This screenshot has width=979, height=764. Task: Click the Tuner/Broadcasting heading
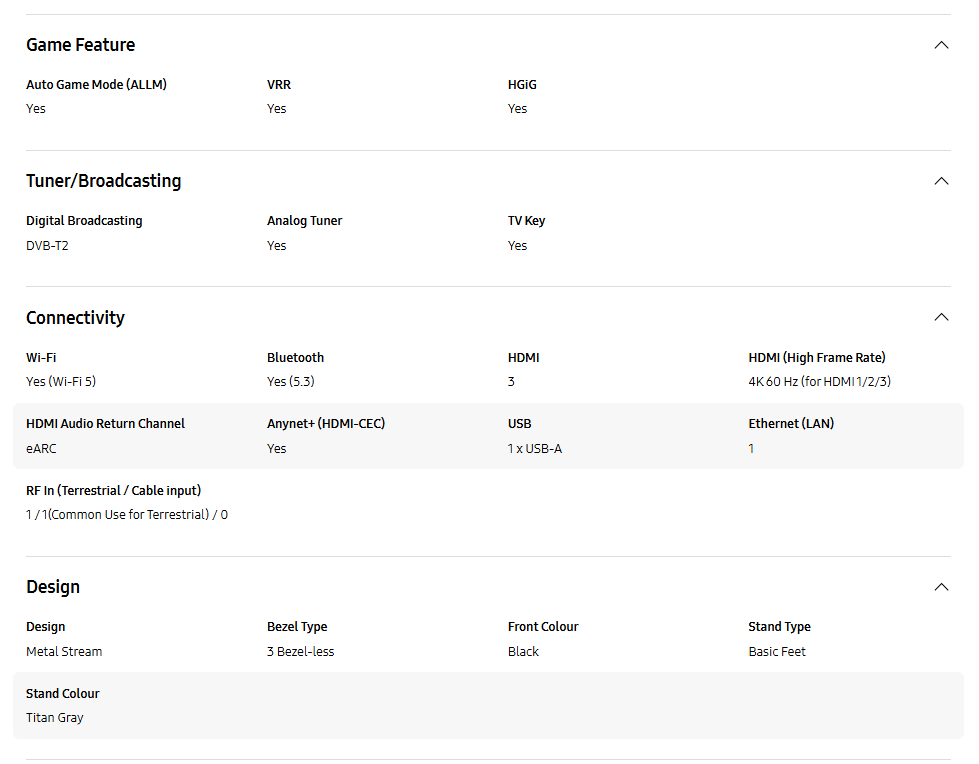(104, 181)
